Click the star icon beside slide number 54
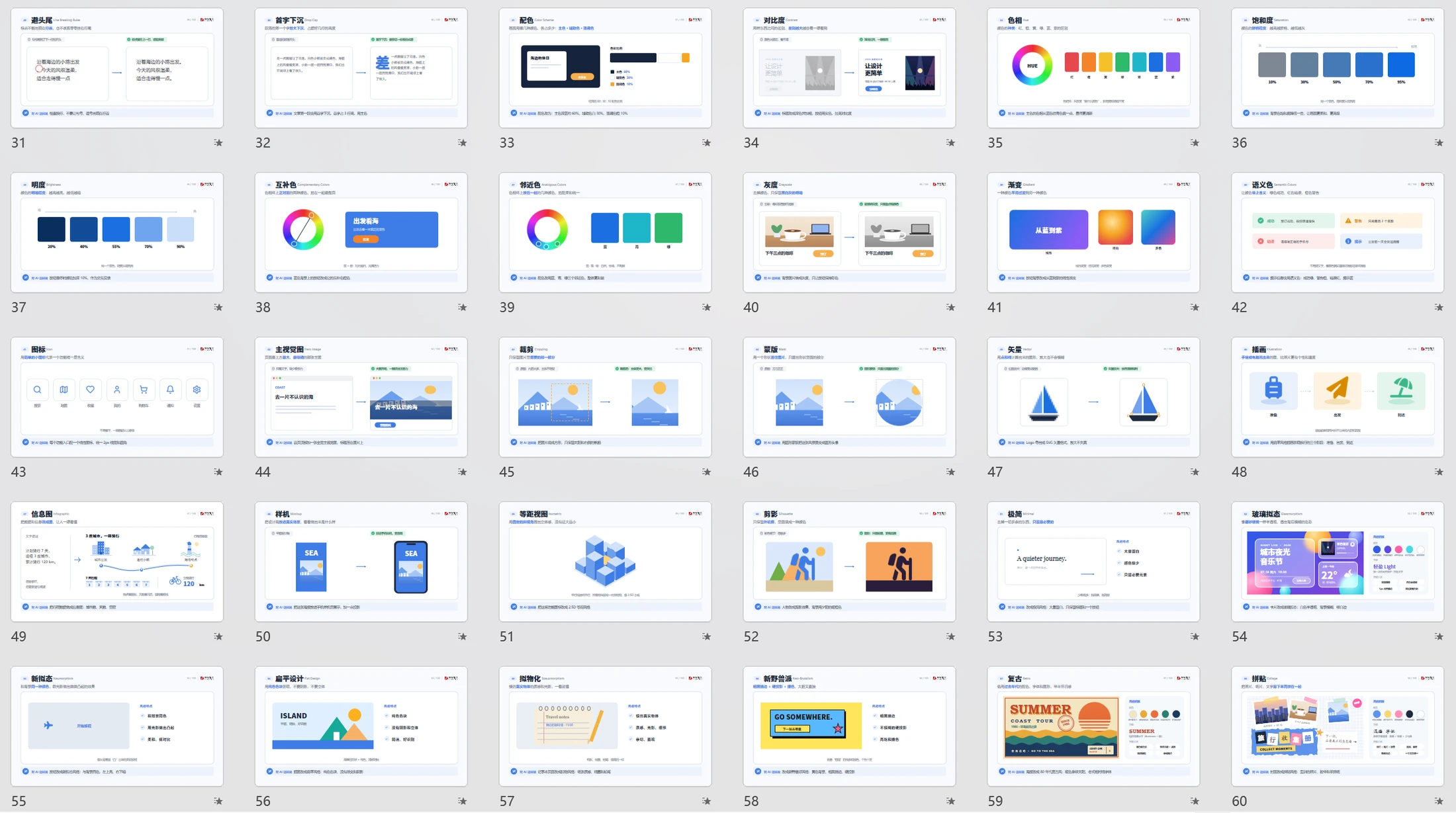The image size is (1456, 813). pyautogui.click(x=1439, y=637)
